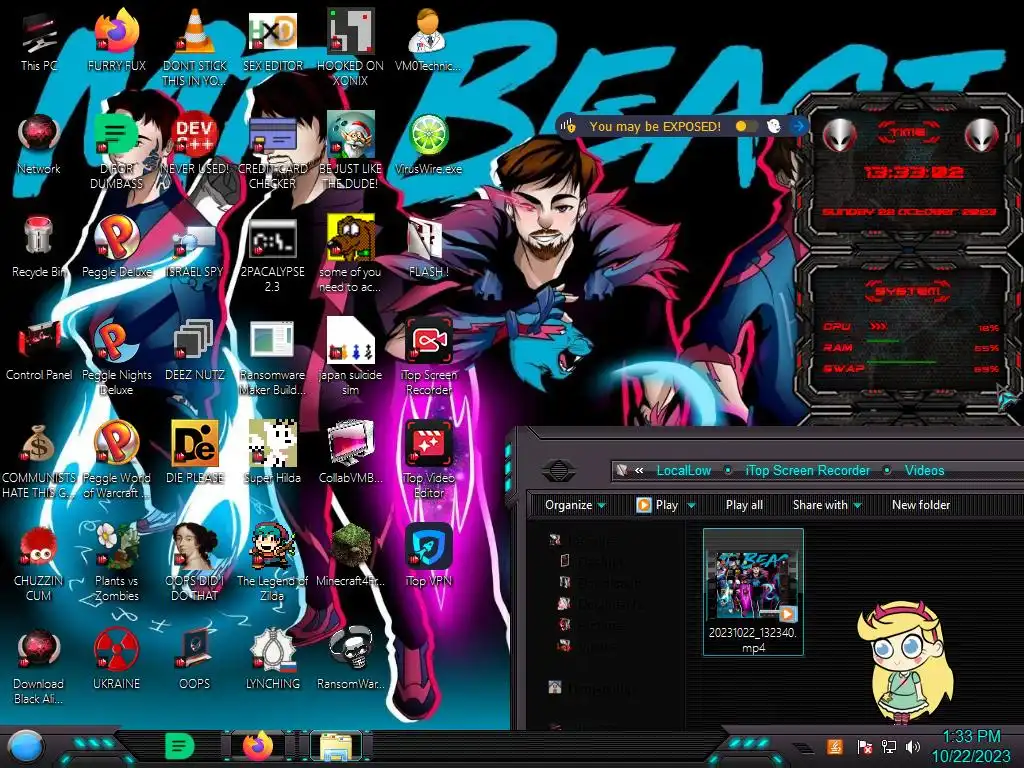The width and height of the screenshot is (1024, 768).
Task: Click the Play button in Explorer toolbar
Action: coord(657,505)
